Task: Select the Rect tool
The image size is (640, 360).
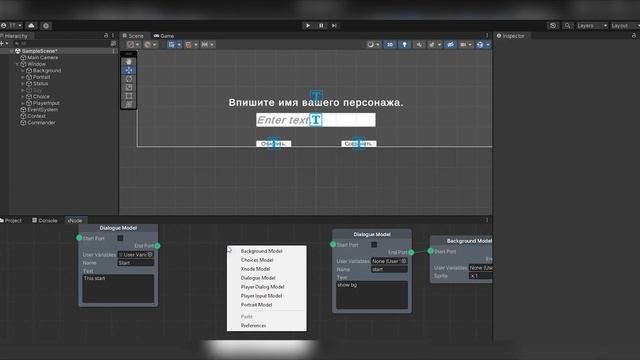Action: 129,96
